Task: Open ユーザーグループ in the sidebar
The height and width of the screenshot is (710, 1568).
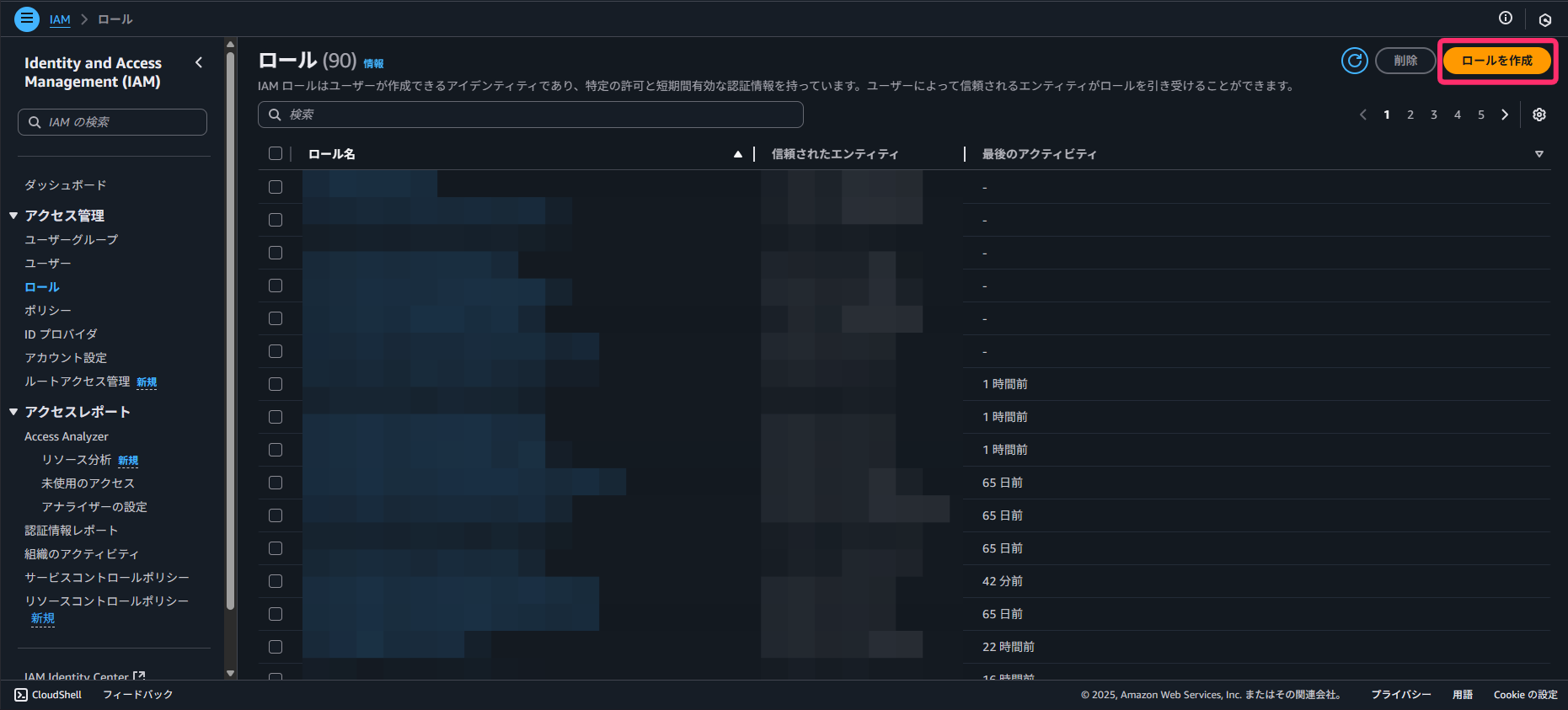Action: point(72,240)
